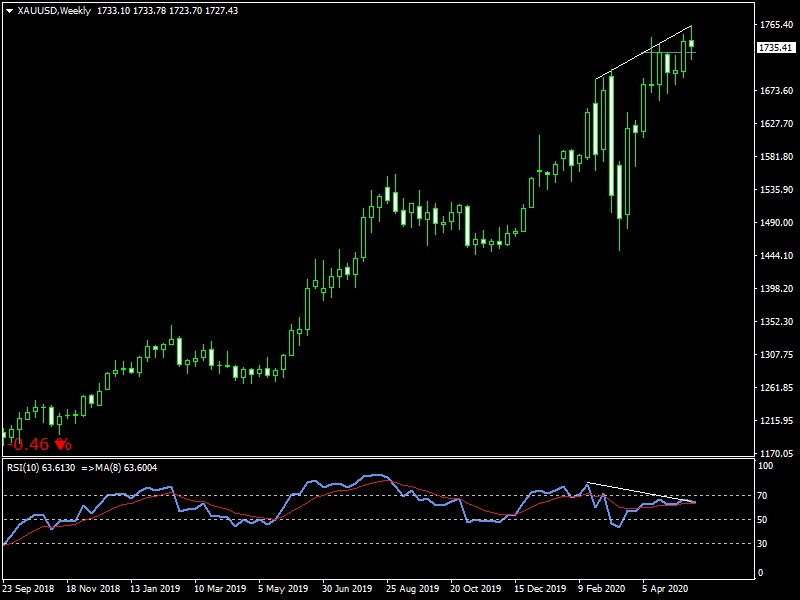Select the -0.46 % red change label

click(x=39, y=444)
